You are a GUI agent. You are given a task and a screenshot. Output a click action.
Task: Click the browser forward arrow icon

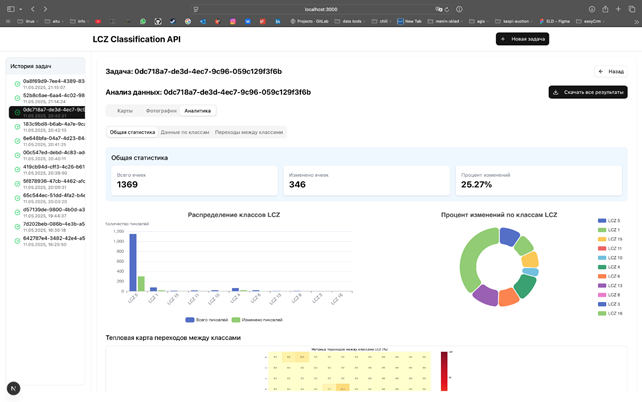coord(45,9)
